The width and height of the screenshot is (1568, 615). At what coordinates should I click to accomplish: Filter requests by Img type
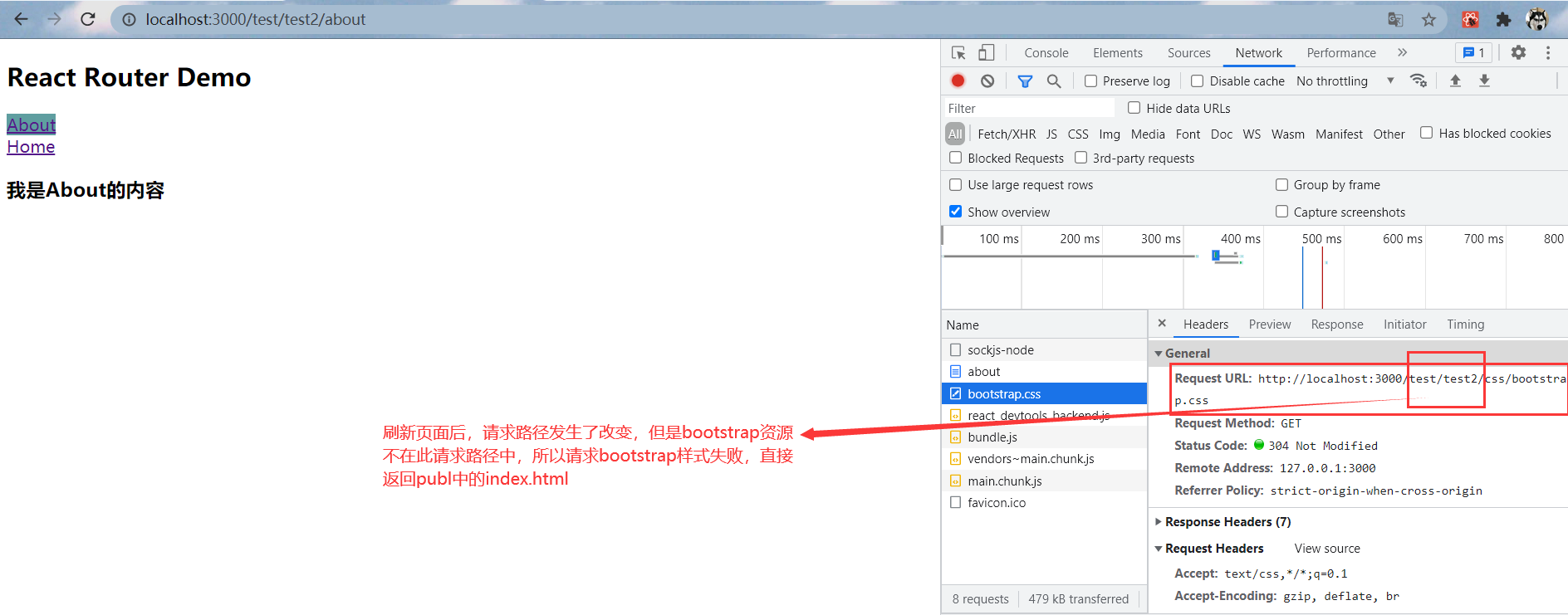tap(1110, 134)
